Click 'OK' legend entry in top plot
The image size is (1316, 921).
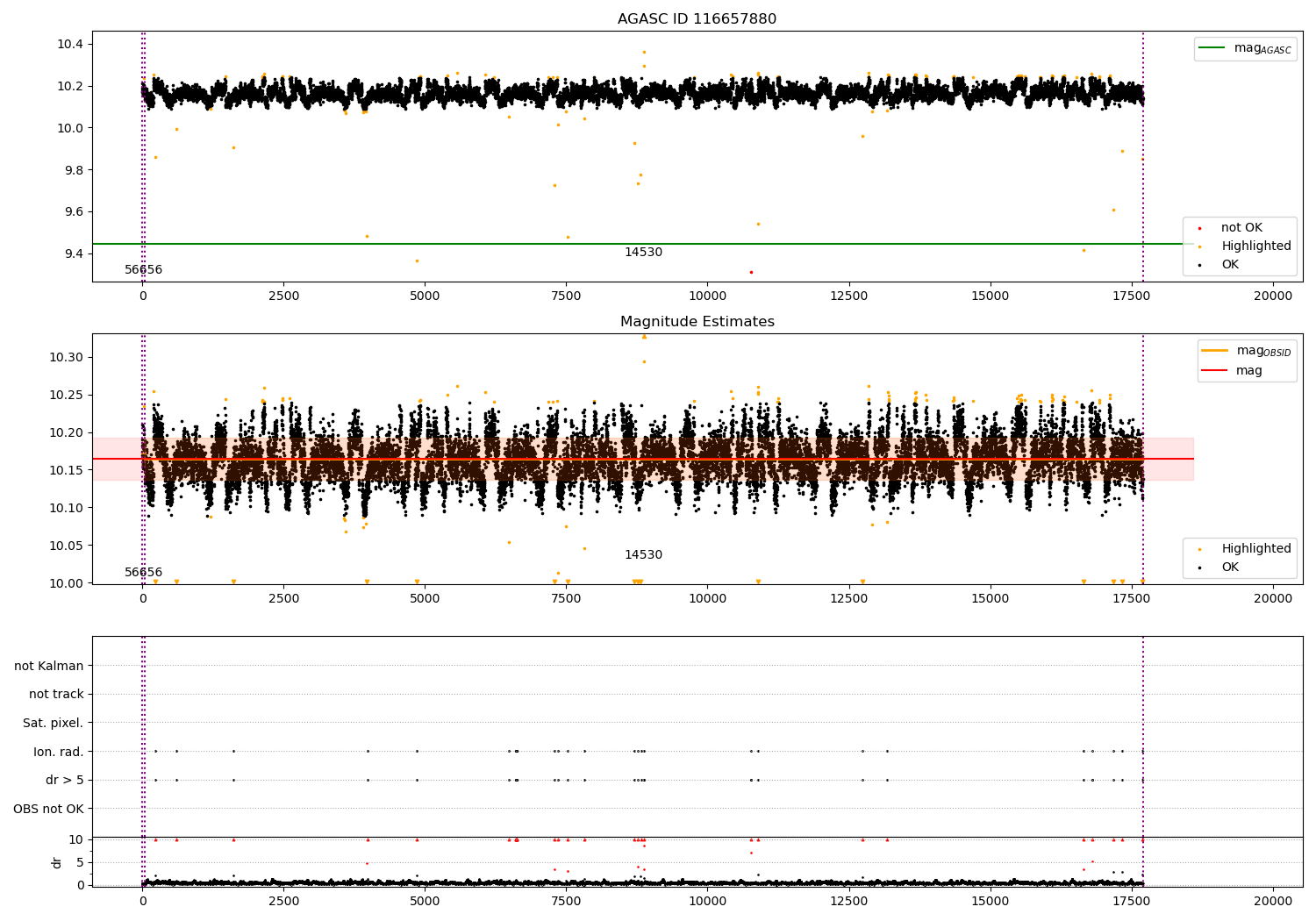[x=1230, y=265]
